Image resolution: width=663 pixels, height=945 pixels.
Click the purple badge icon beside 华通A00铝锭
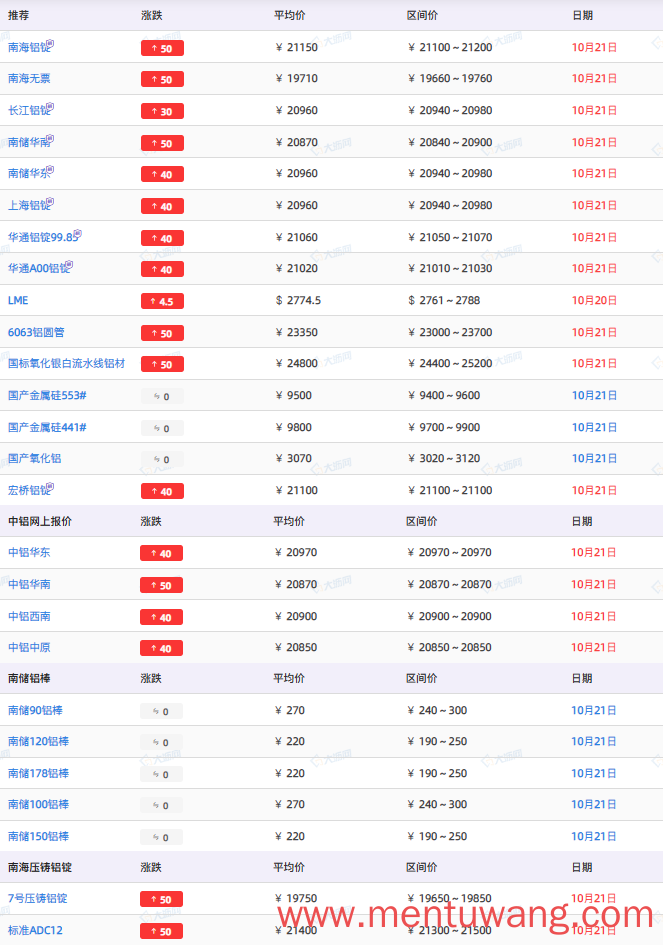click(x=70, y=265)
